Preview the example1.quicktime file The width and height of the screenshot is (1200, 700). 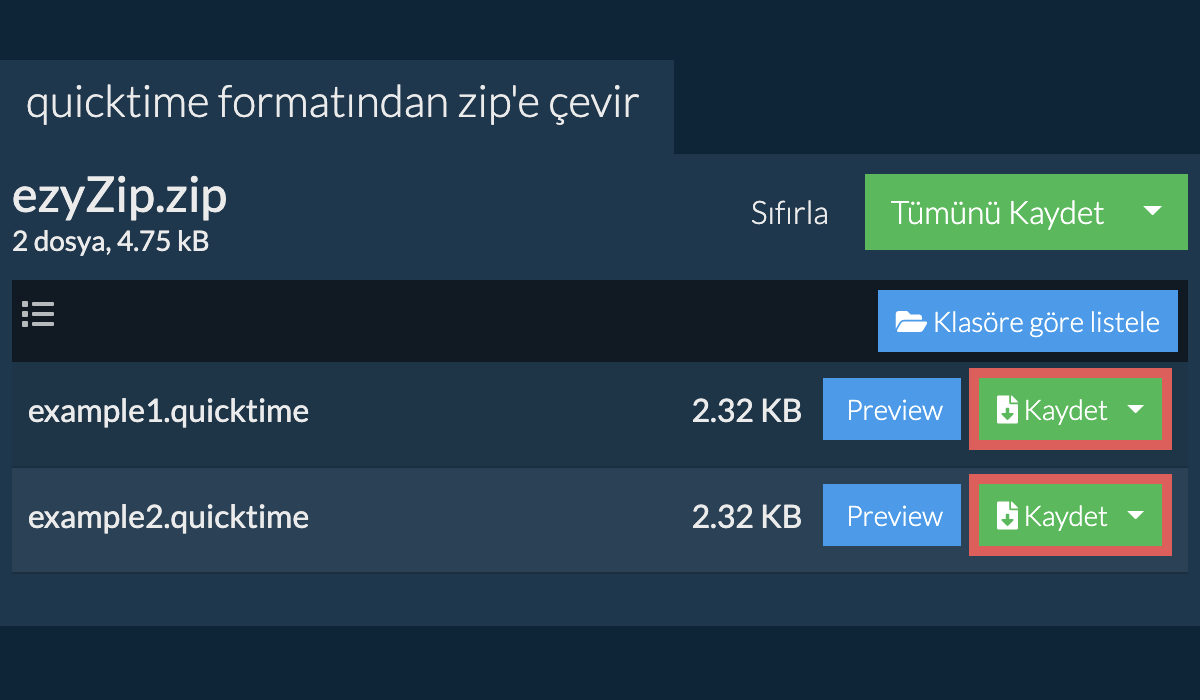[x=895, y=410]
